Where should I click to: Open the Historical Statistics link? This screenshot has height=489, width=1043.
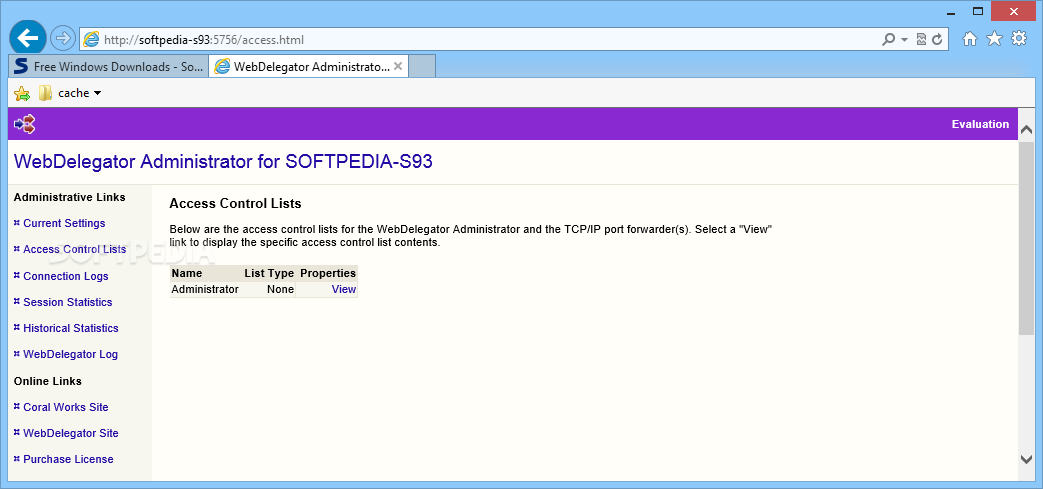71,328
